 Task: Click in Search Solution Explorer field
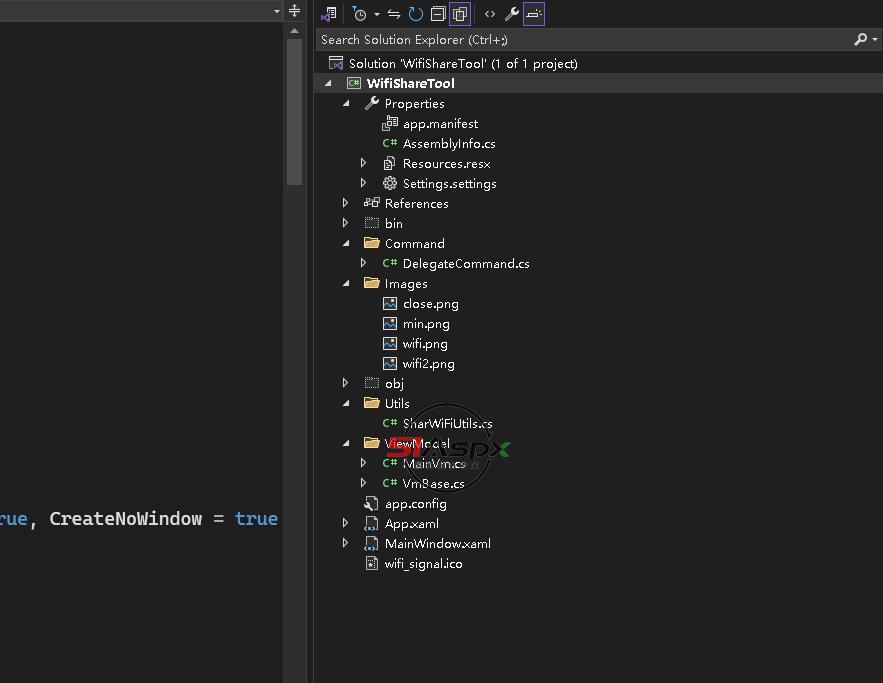click(x=583, y=39)
